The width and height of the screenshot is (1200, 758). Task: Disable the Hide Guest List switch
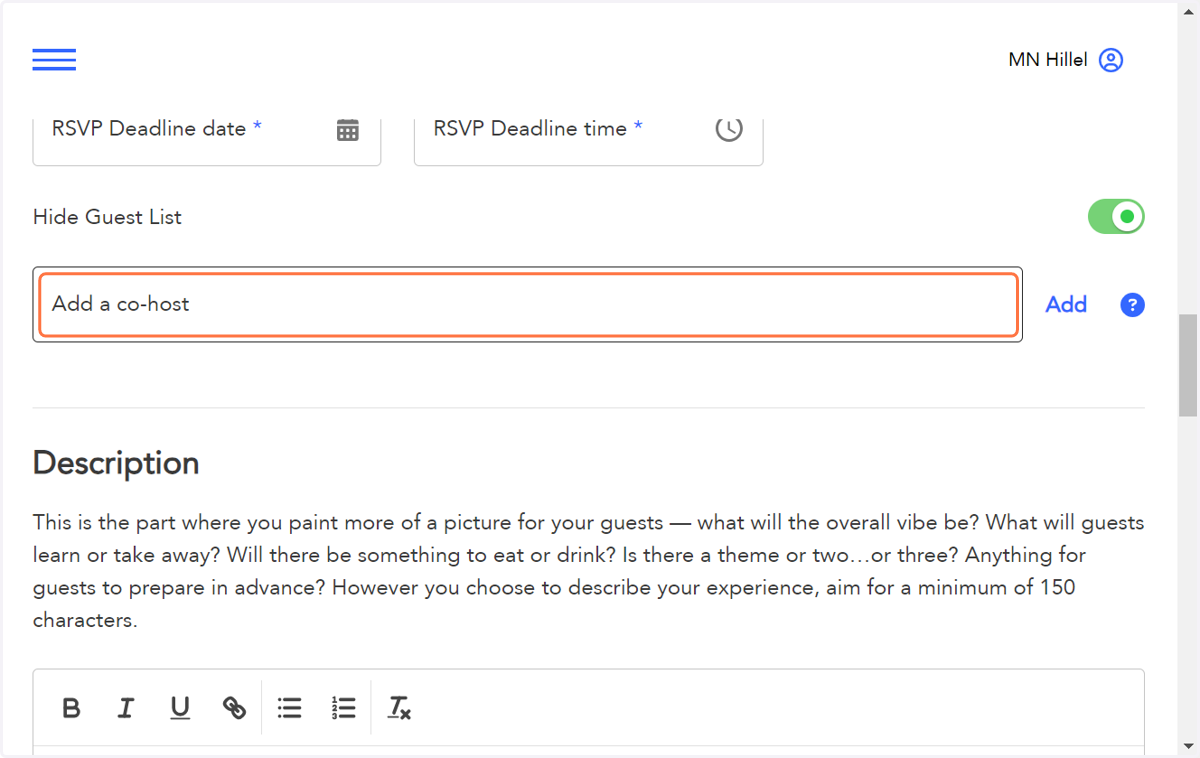(x=1116, y=216)
